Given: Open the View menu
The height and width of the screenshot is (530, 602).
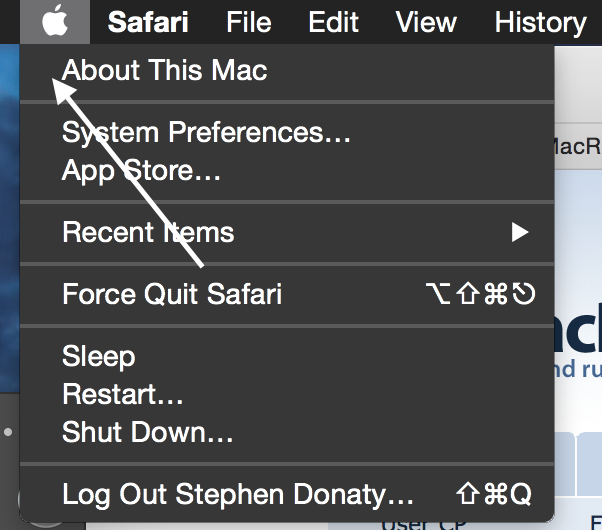Looking at the screenshot, I should (426, 22).
